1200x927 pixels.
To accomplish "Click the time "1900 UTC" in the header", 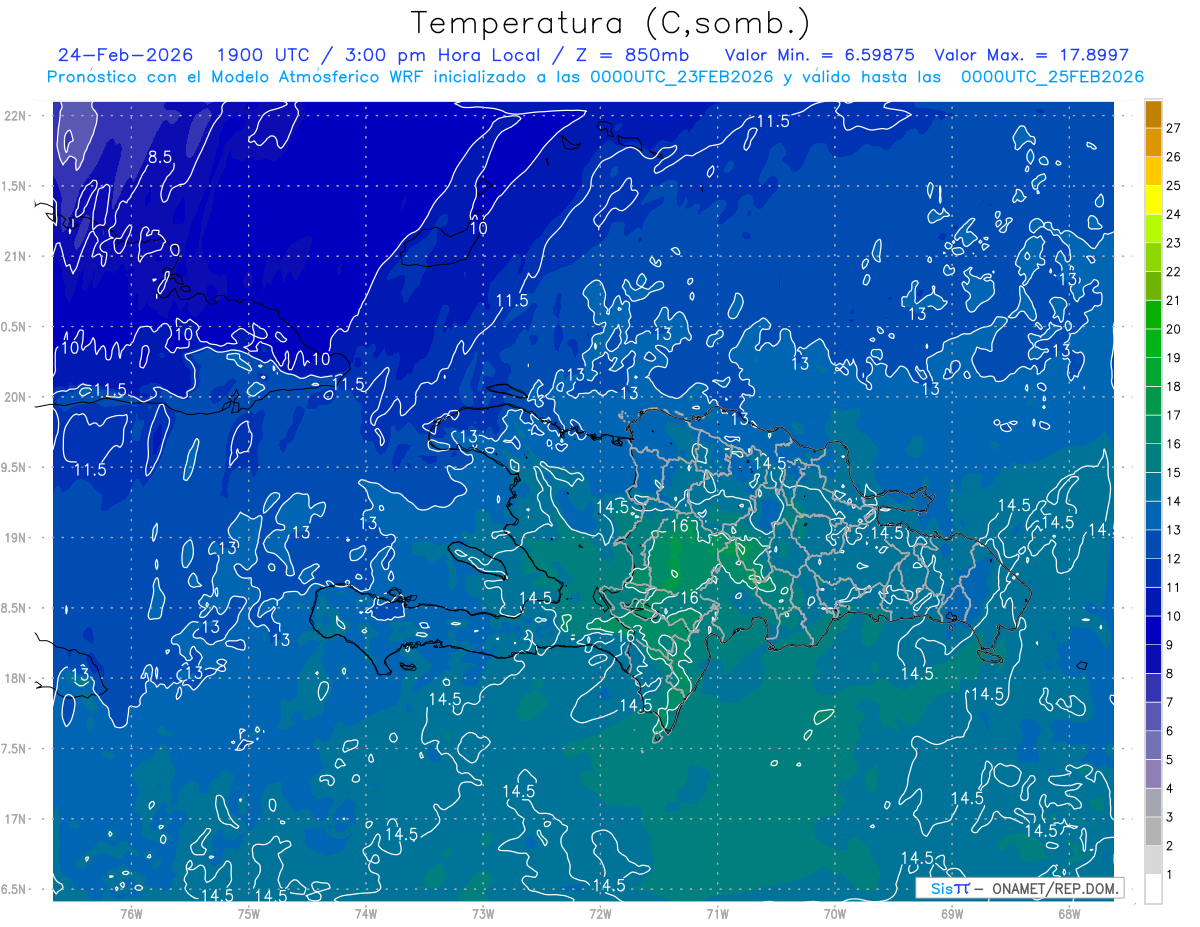I will [262, 55].
